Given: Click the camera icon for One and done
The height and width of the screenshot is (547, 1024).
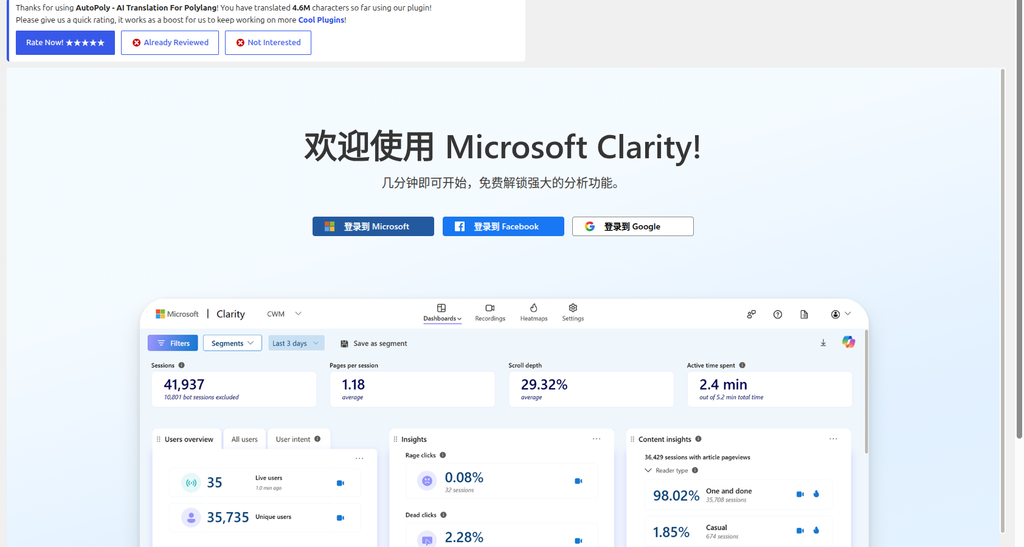Looking at the screenshot, I should [800, 494].
